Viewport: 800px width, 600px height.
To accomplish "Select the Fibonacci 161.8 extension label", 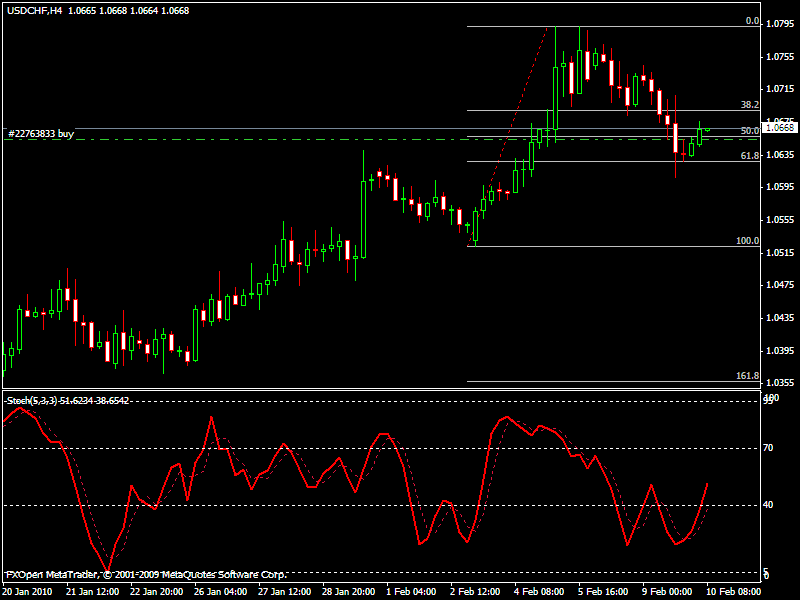I will [x=747, y=376].
